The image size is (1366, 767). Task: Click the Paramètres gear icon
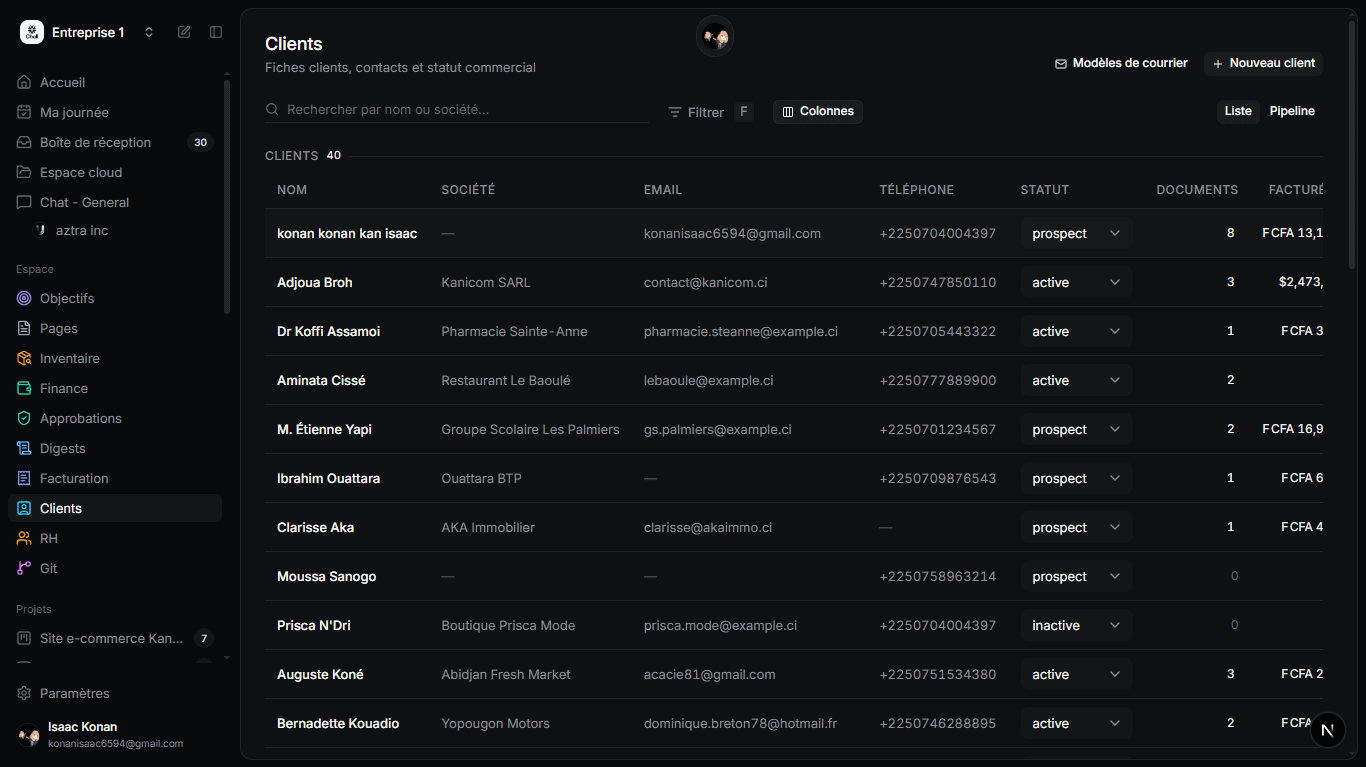[x=24, y=693]
